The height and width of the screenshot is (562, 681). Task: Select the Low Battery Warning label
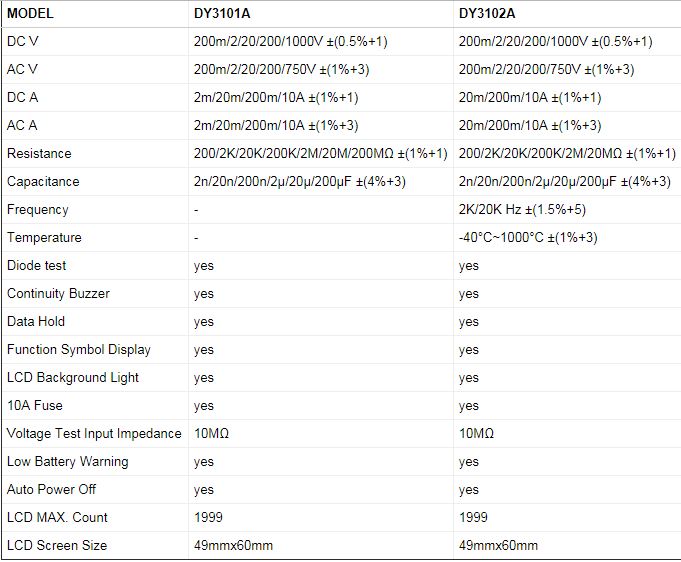point(68,462)
